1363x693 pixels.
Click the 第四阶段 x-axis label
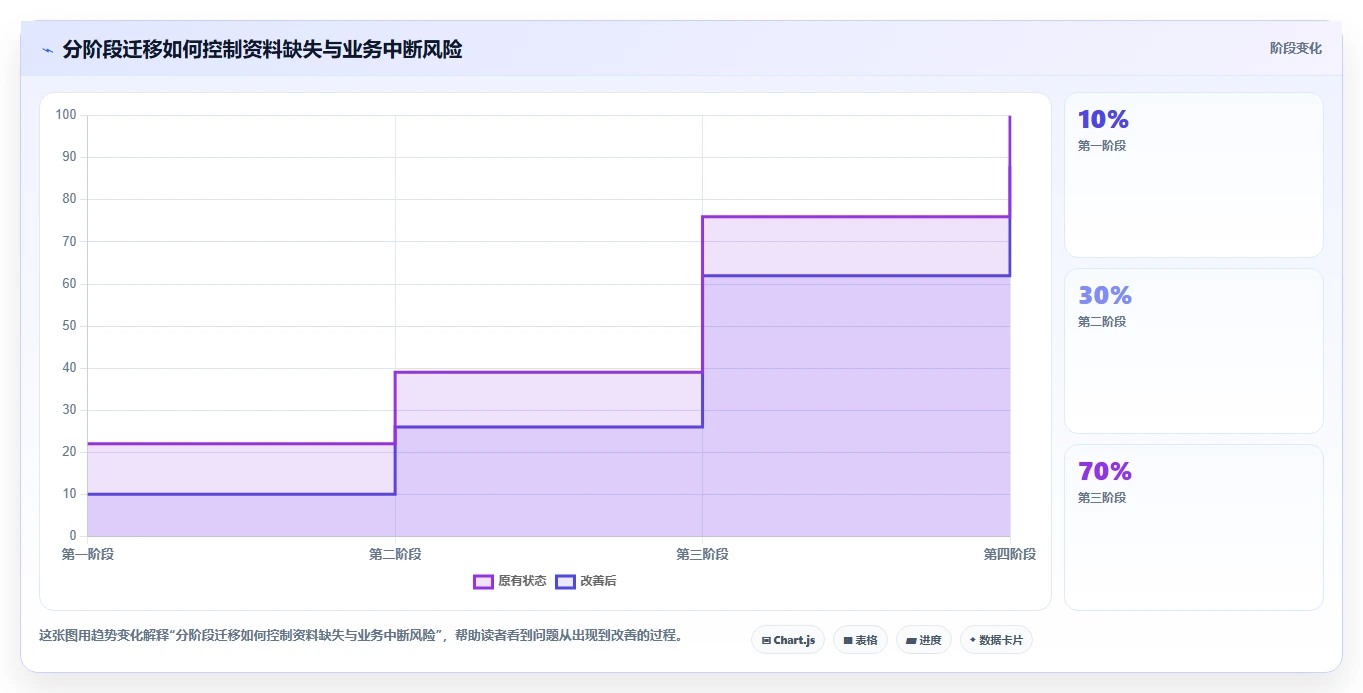pyautogui.click(x=1010, y=554)
